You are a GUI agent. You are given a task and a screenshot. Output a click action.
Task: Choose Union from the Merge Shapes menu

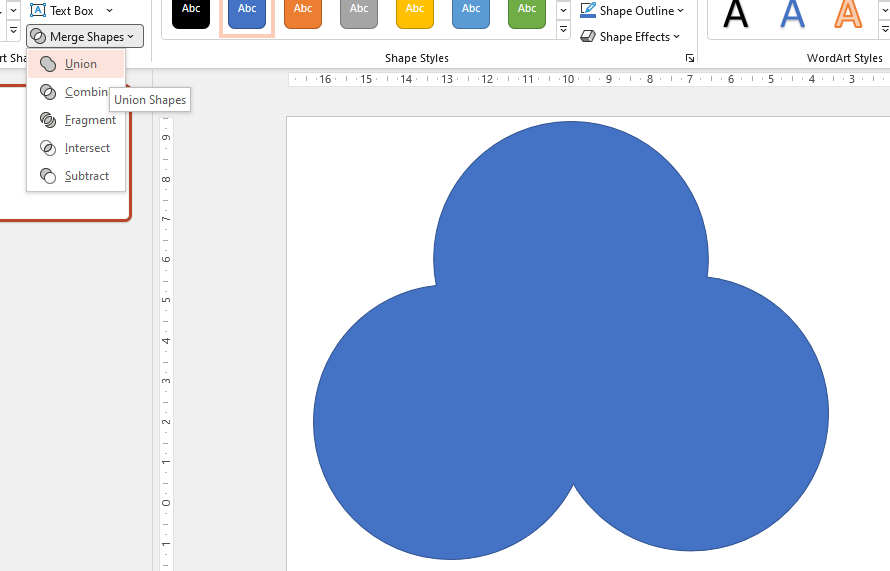click(x=80, y=64)
